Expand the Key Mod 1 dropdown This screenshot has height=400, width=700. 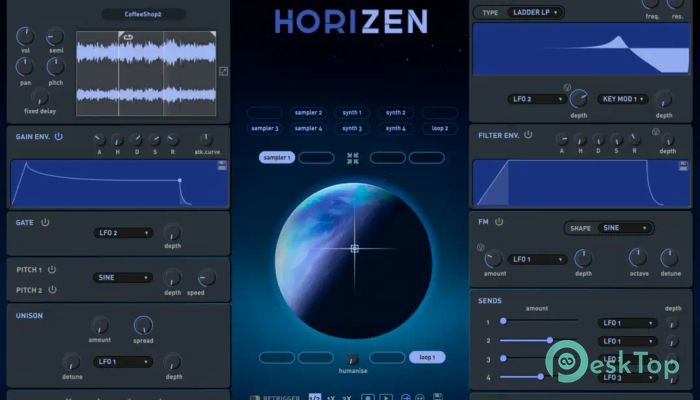pos(623,99)
